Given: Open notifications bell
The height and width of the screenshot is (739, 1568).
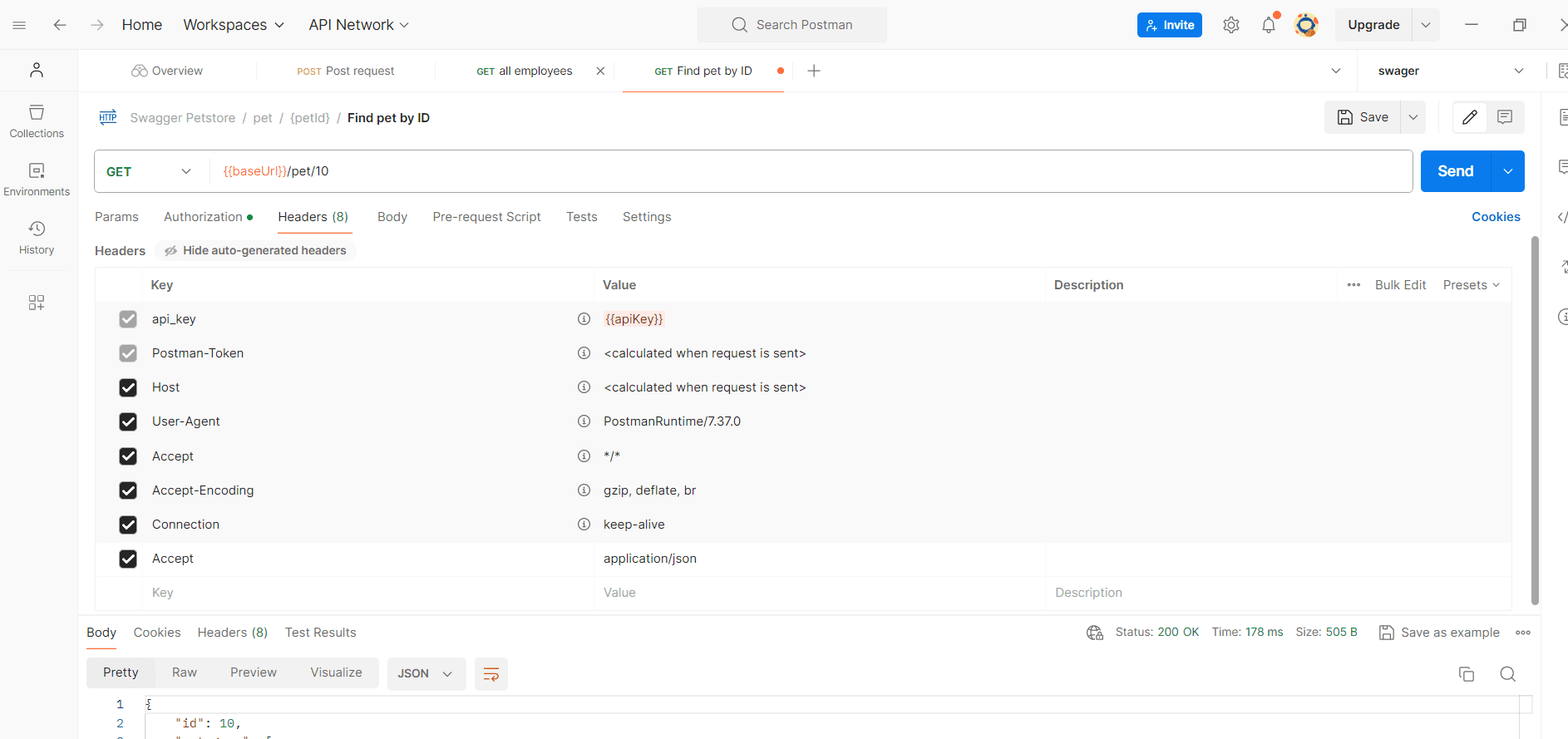Looking at the screenshot, I should click(x=1269, y=25).
